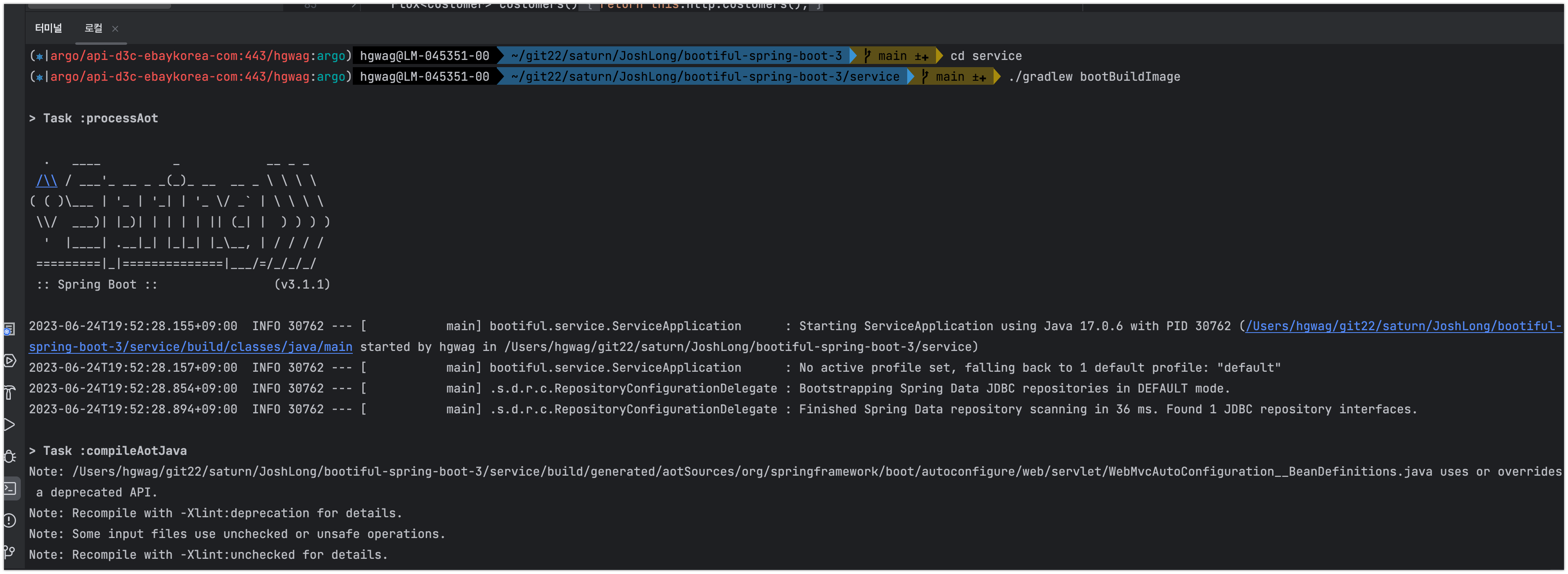Select the 로컬 terminal session tab
The width and height of the screenshot is (1568, 574).
(x=93, y=28)
